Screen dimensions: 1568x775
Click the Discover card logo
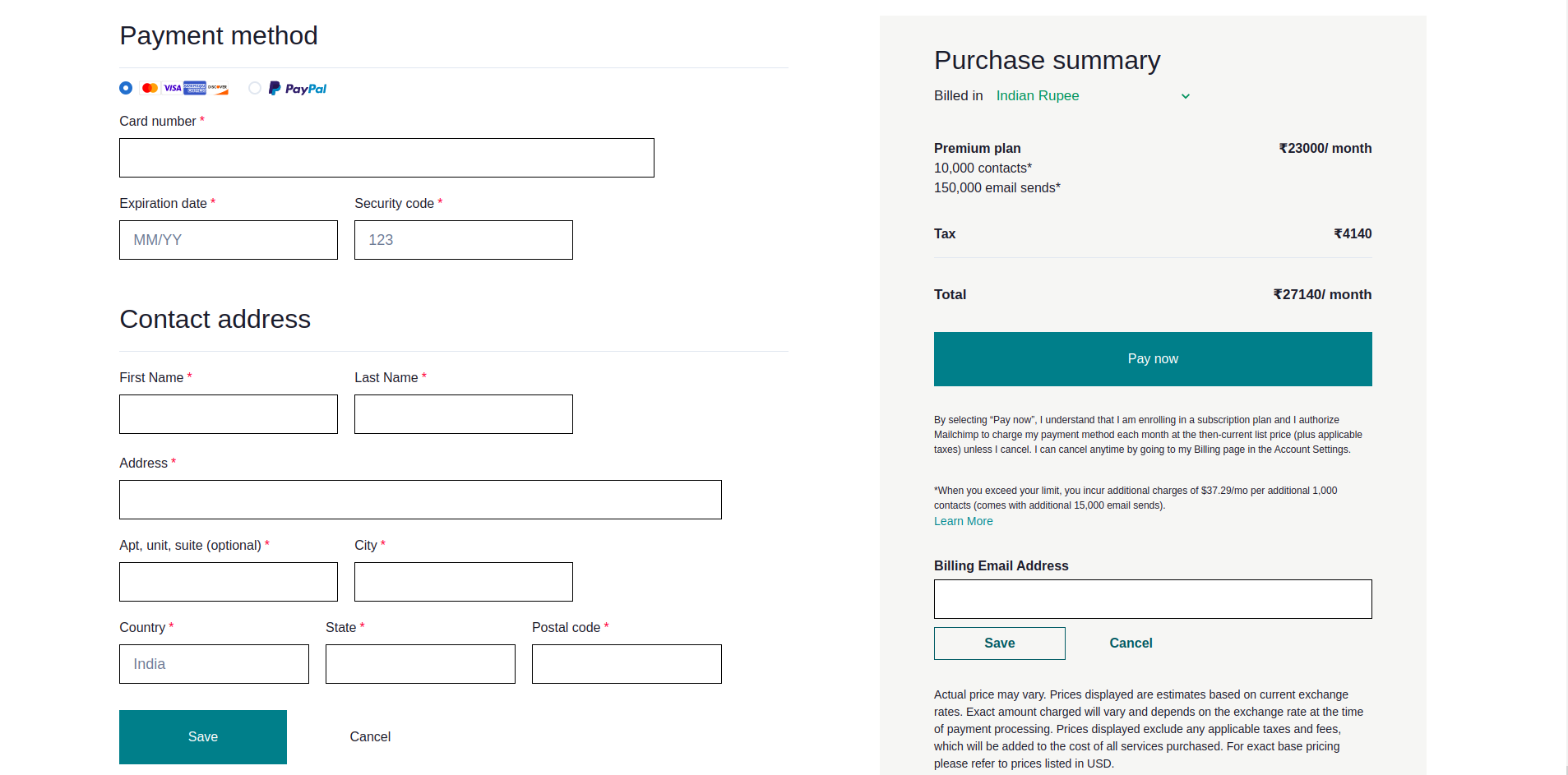218,89
